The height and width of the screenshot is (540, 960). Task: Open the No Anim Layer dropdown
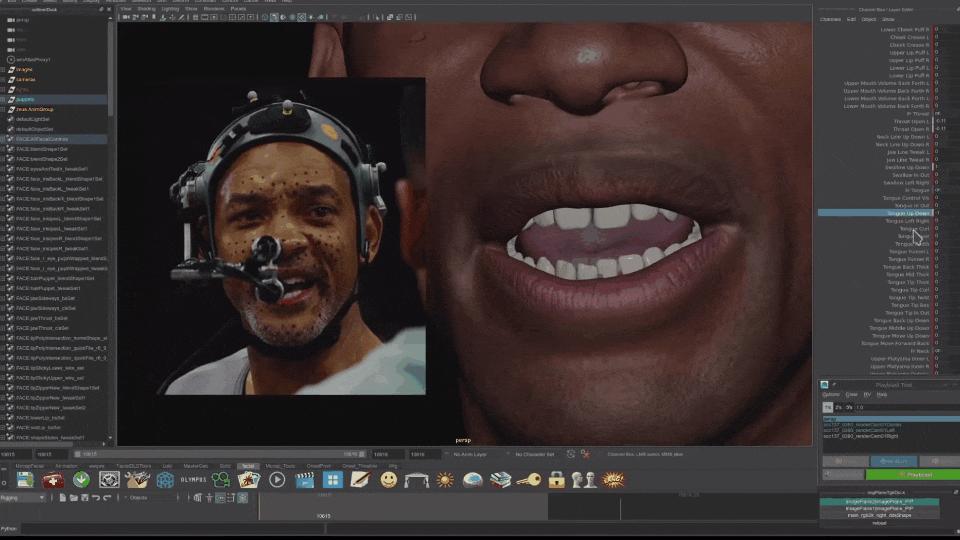468,454
